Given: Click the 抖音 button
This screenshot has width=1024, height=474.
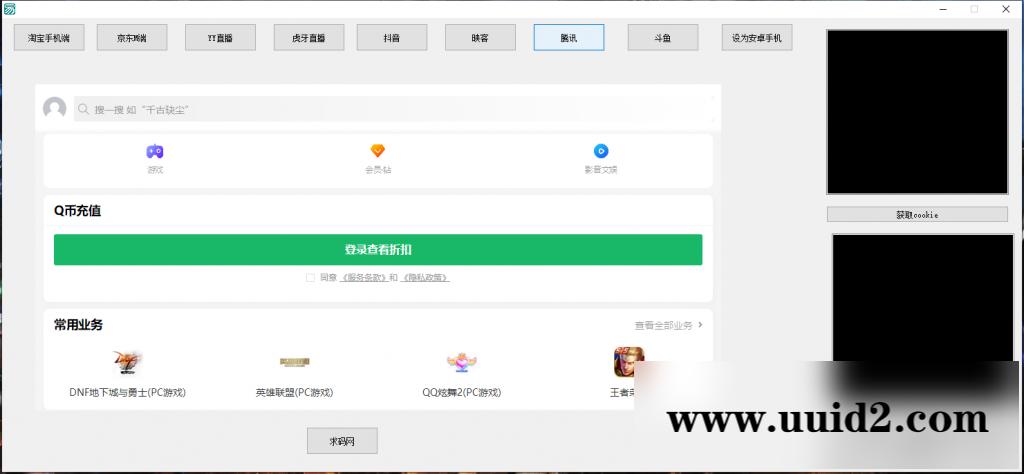Looking at the screenshot, I should point(392,38).
